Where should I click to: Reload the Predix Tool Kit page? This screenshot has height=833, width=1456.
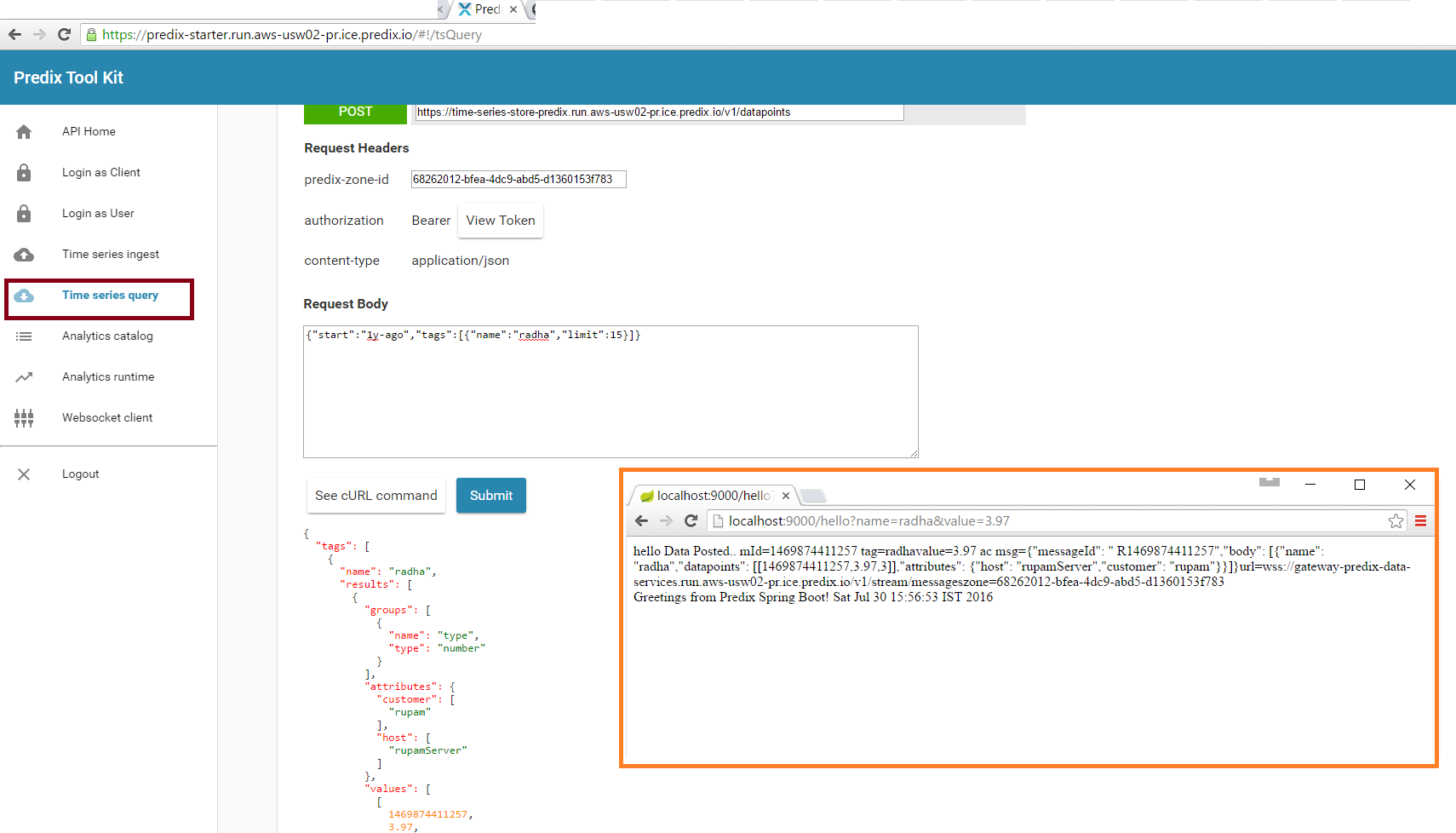coord(64,34)
